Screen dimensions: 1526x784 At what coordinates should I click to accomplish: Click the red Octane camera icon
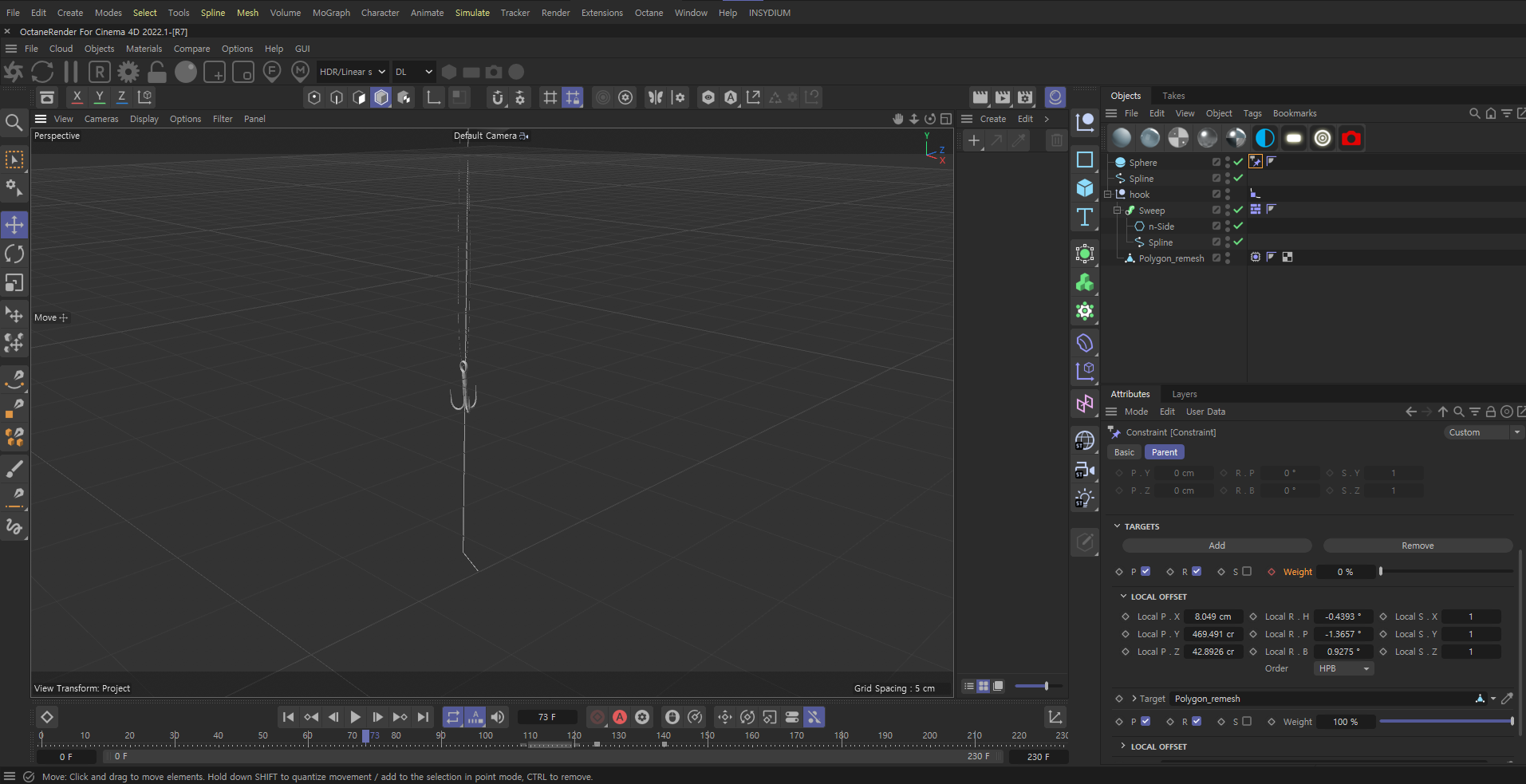click(x=1351, y=138)
